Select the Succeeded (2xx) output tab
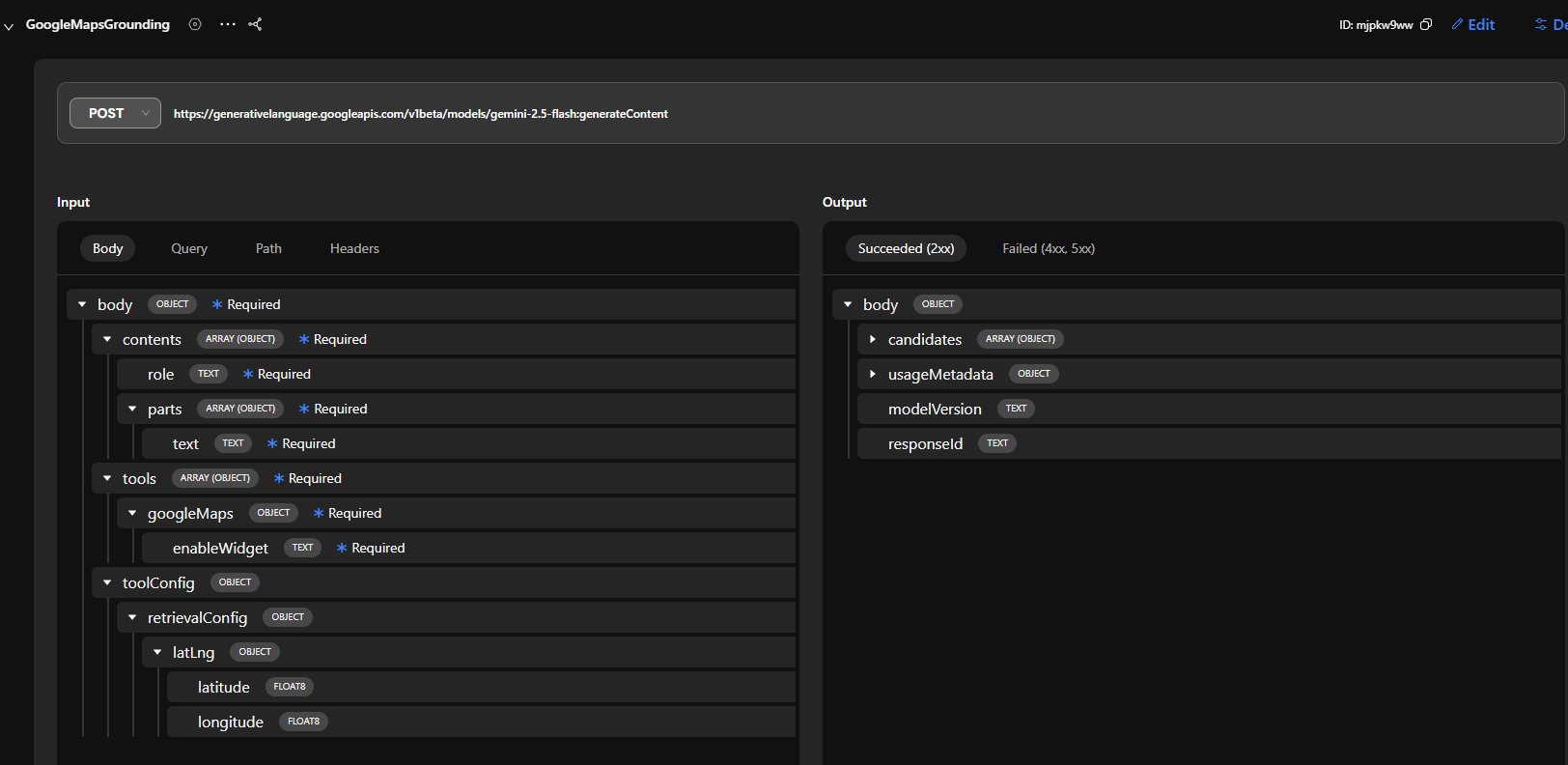 (906, 248)
